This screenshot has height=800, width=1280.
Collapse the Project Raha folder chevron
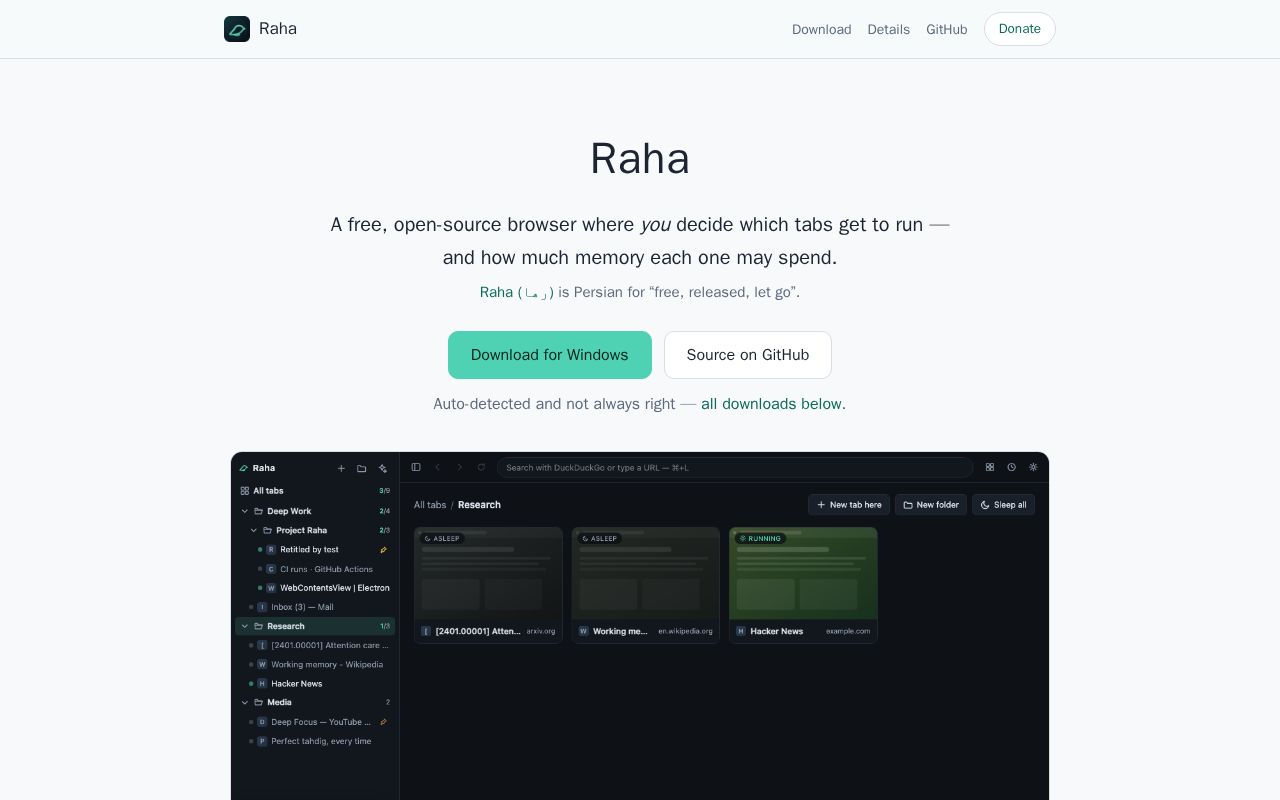(254, 530)
